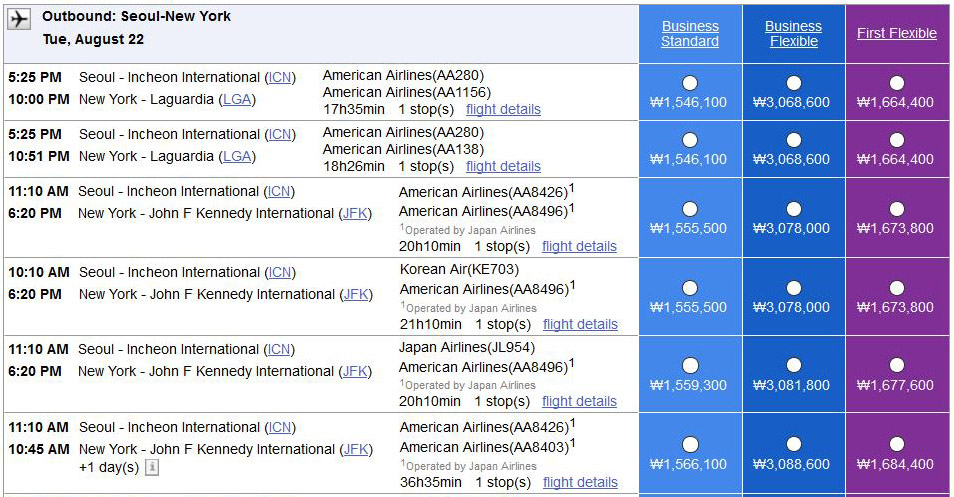Select Business Standard fare for AA1156 flight
The image size is (954, 497).
[x=690, y=83]
